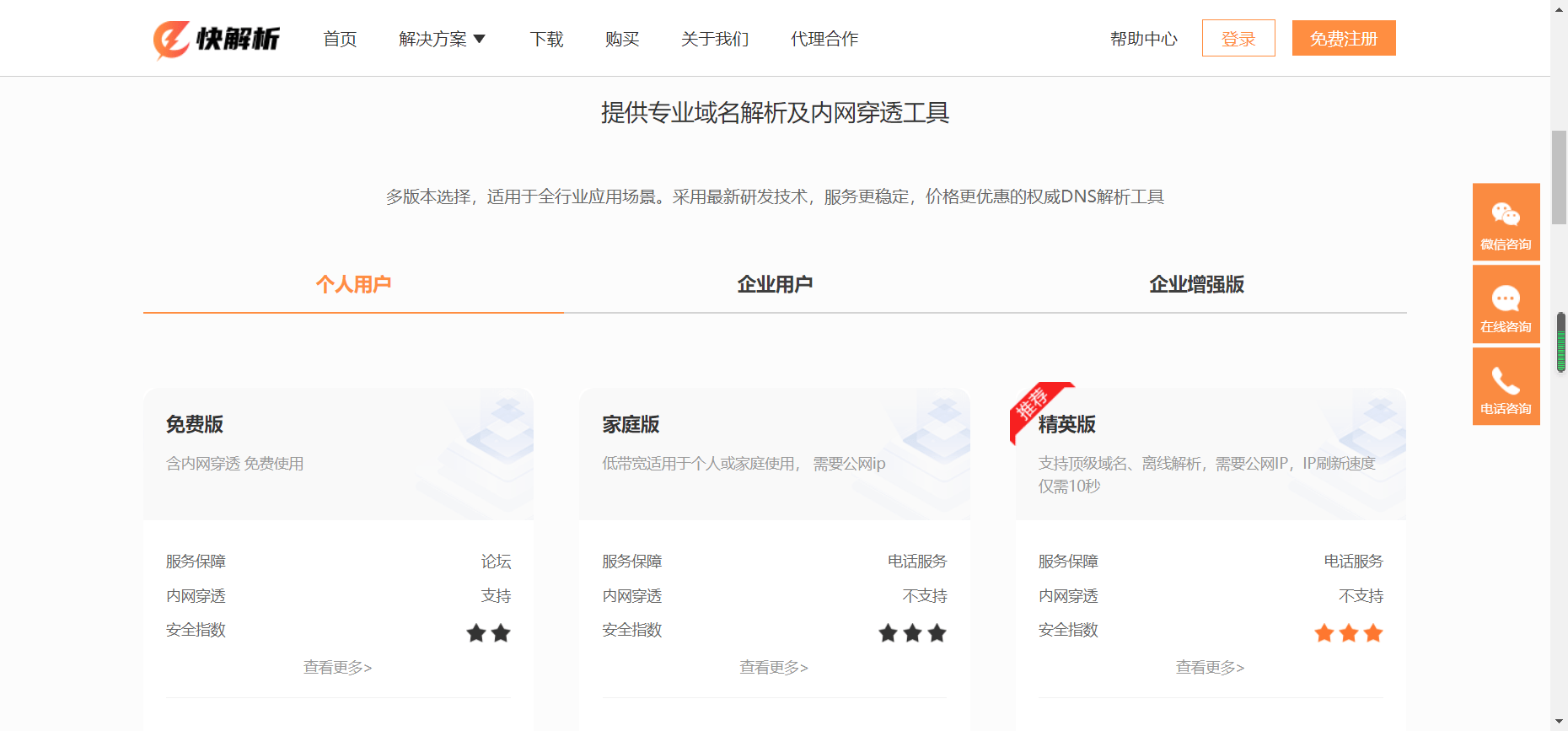Click the 论坛 value in 免费版 card
This screenshot has height=731, width=1568.
click(x=497, y=562)
